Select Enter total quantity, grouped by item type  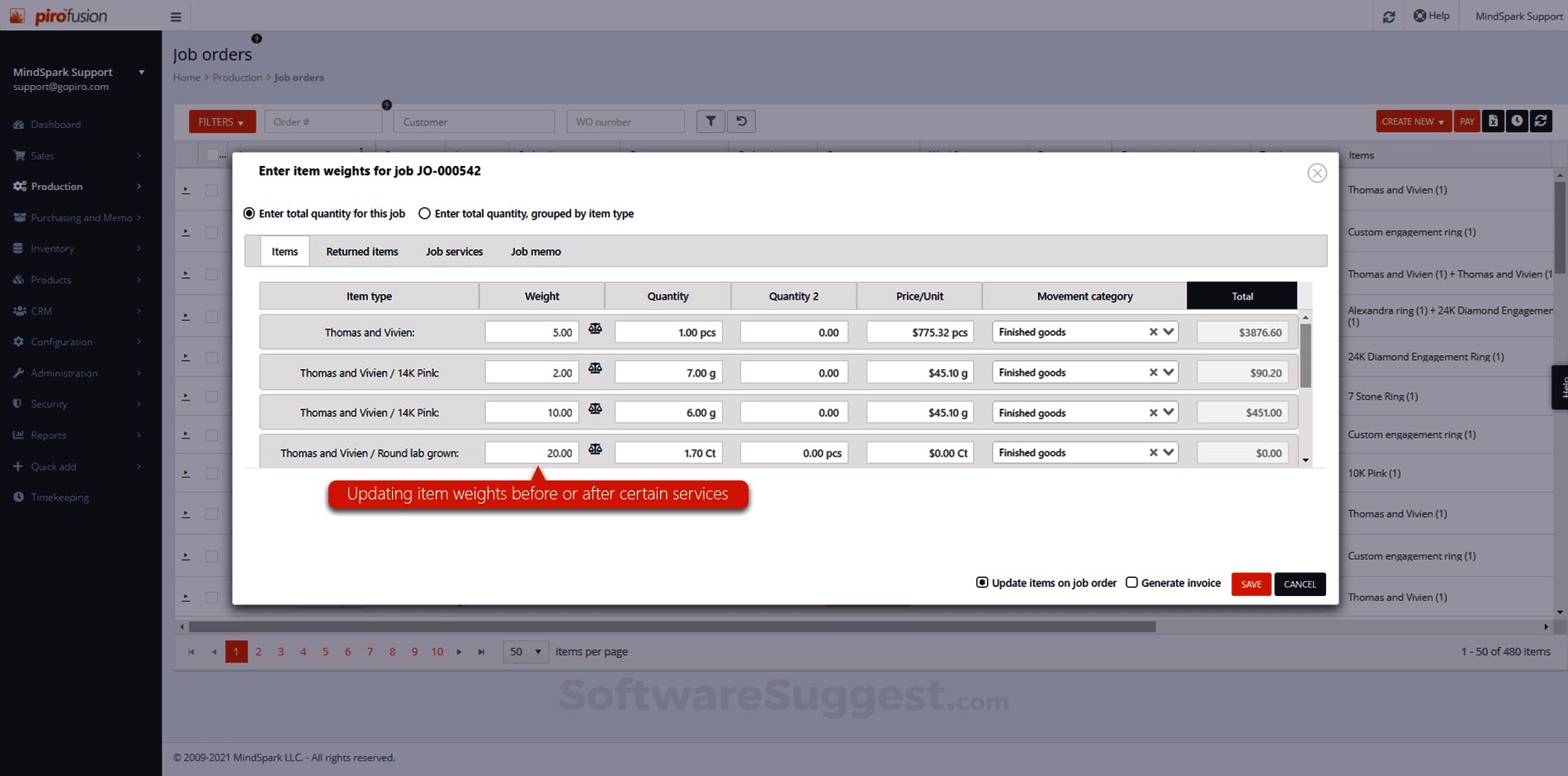[424, 213]
